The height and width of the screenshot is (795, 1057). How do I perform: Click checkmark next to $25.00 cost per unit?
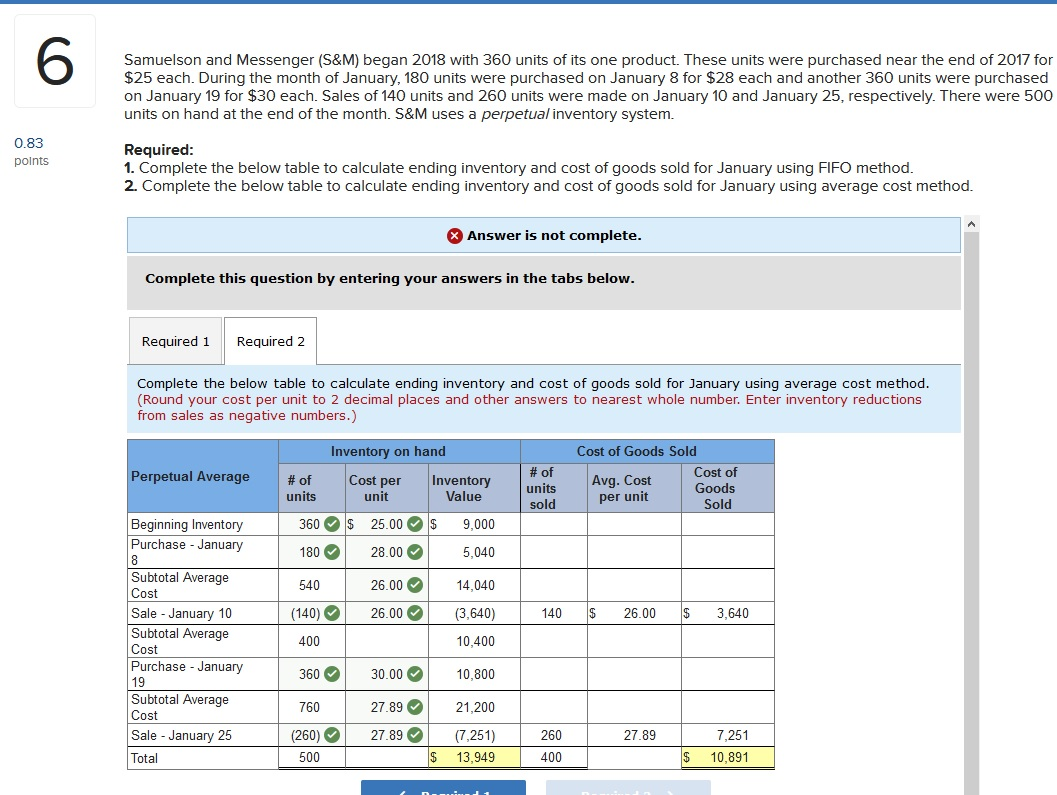click(x=414, y=524)
